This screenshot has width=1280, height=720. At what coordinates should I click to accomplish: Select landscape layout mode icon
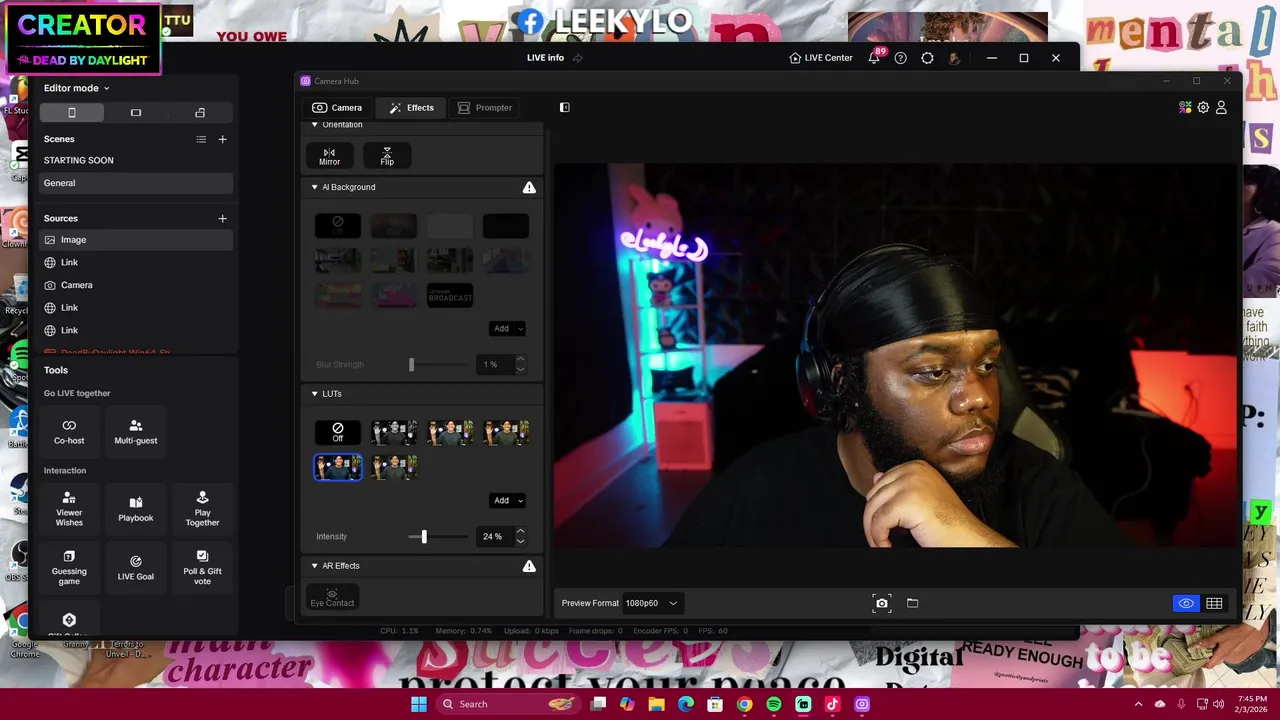pyautogui.click(x=136, y=113)
